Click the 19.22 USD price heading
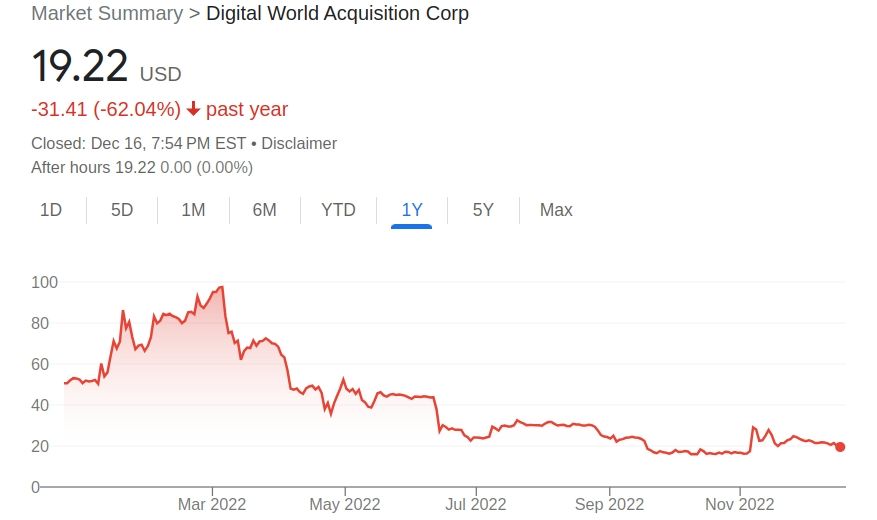Image resolution: width=877 pixels, height=520 pixels. coord(106,67)
